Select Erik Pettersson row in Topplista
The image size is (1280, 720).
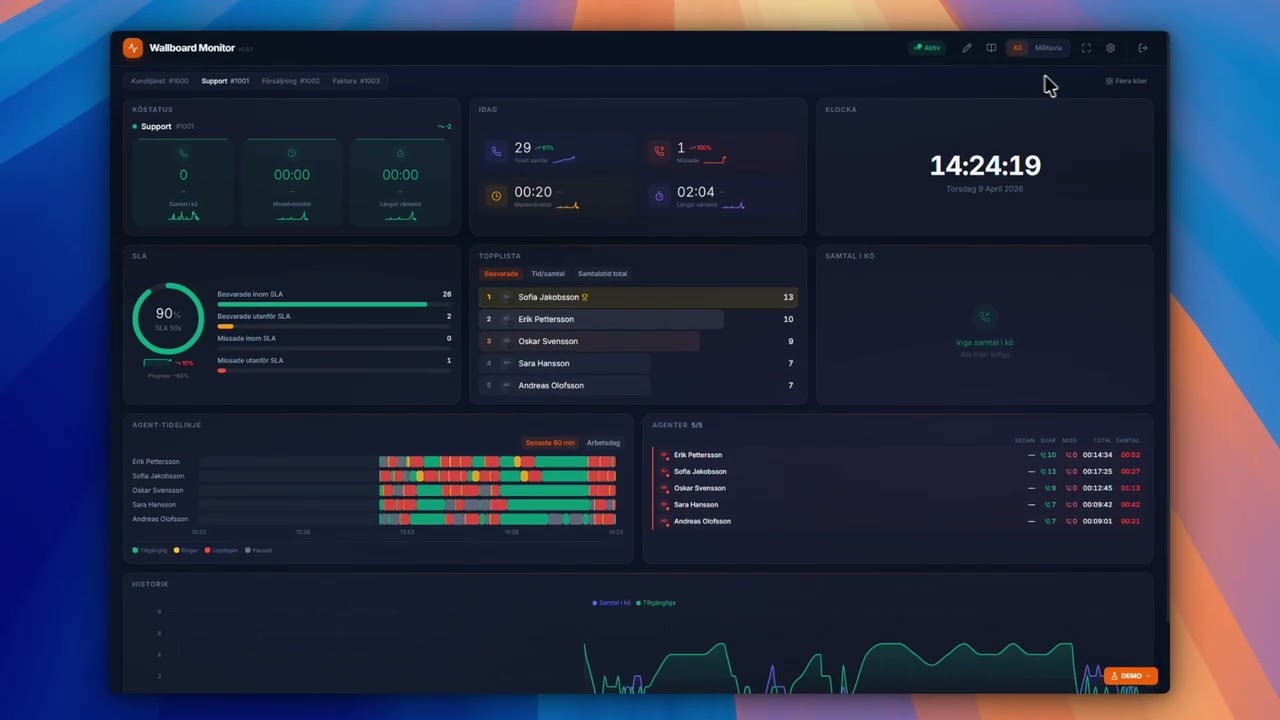(x=638, y=319)
